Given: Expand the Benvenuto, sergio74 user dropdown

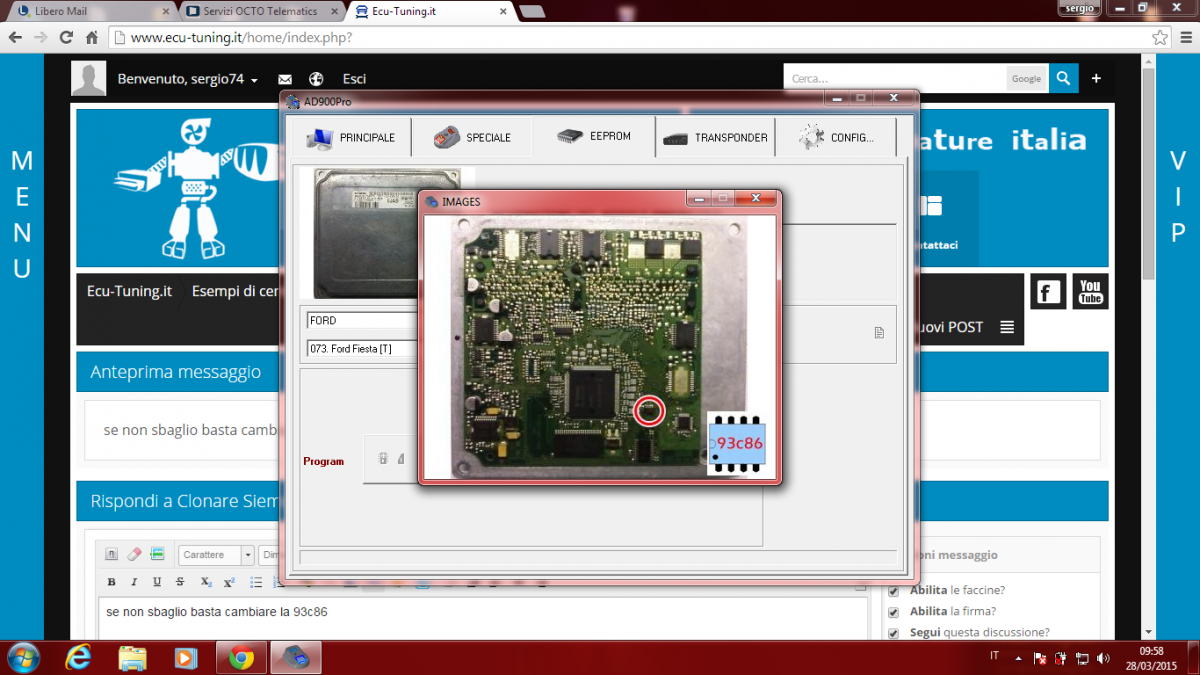Looking at the screenshot, I should click(188, 79).
